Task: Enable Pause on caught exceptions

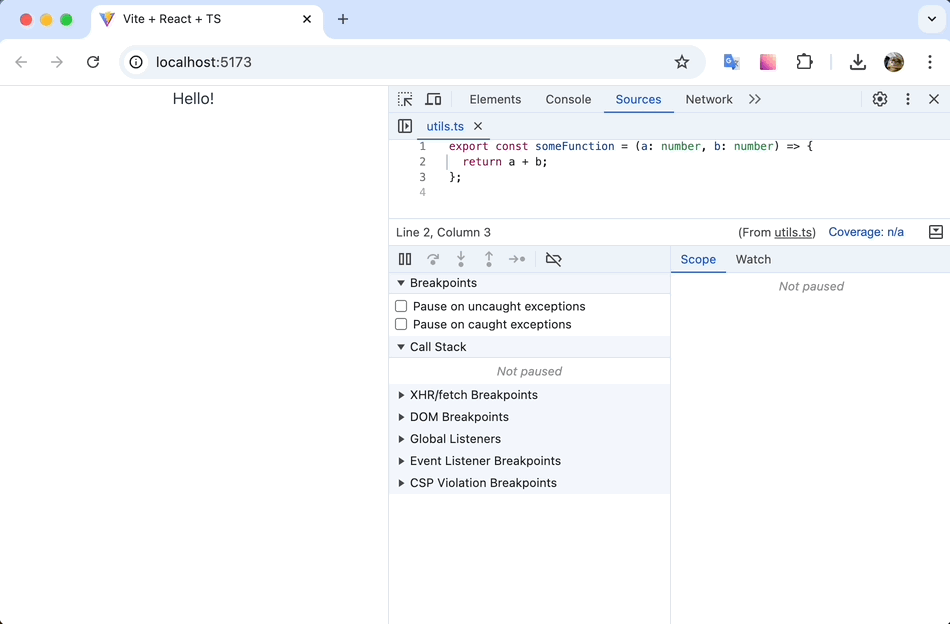Action: 401,324
